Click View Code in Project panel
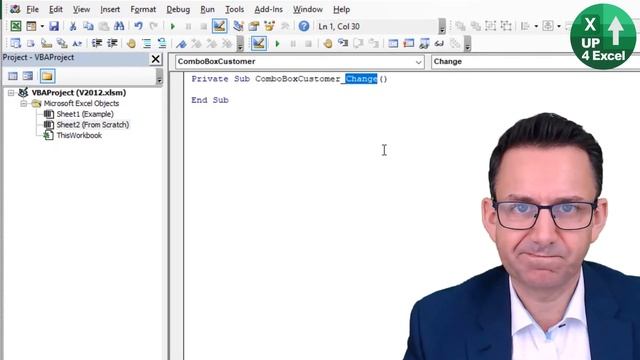The image size is (640, 360). (x=13, y=76)
